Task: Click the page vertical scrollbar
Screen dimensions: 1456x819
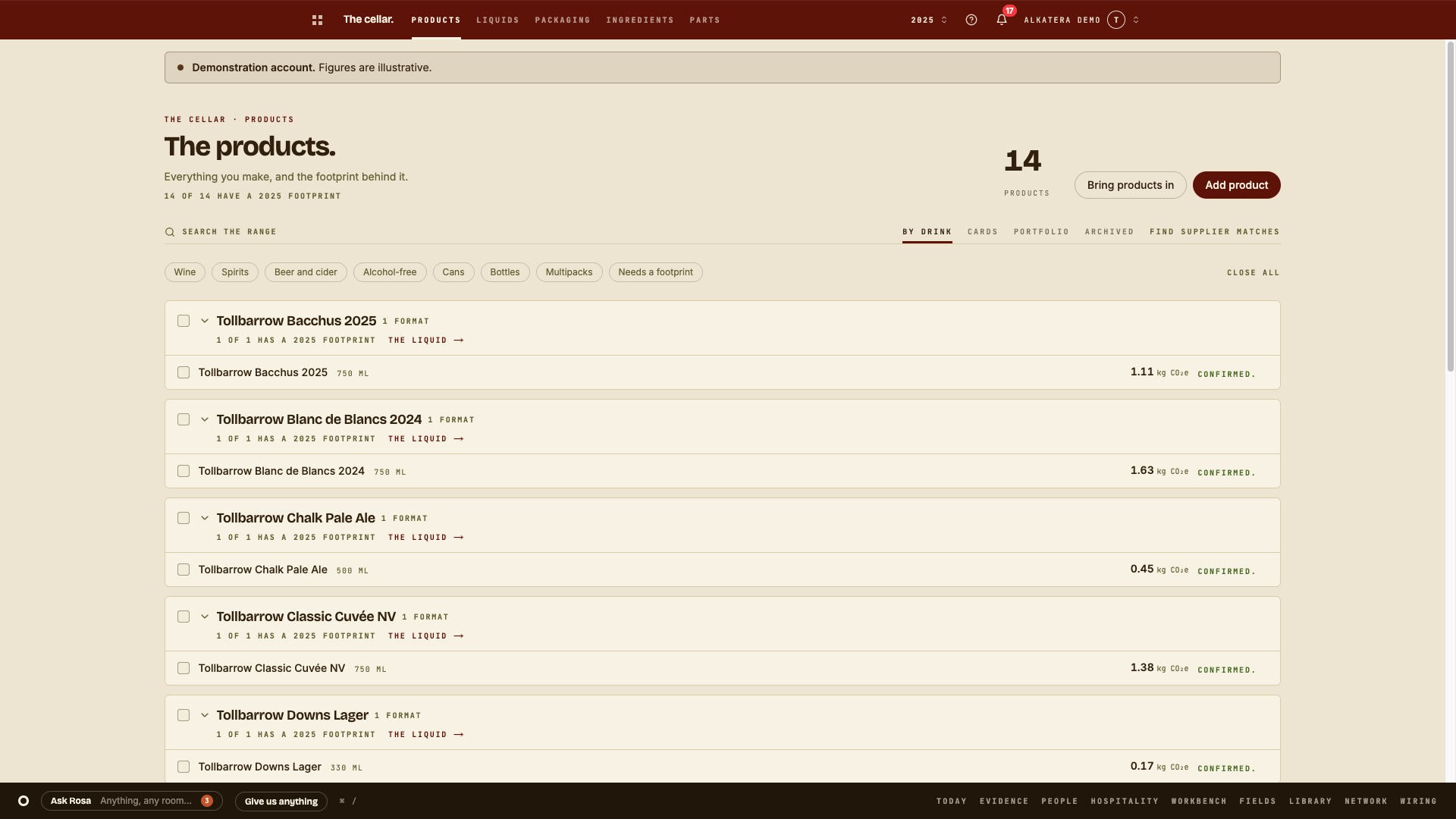Action: point(1451,205)
